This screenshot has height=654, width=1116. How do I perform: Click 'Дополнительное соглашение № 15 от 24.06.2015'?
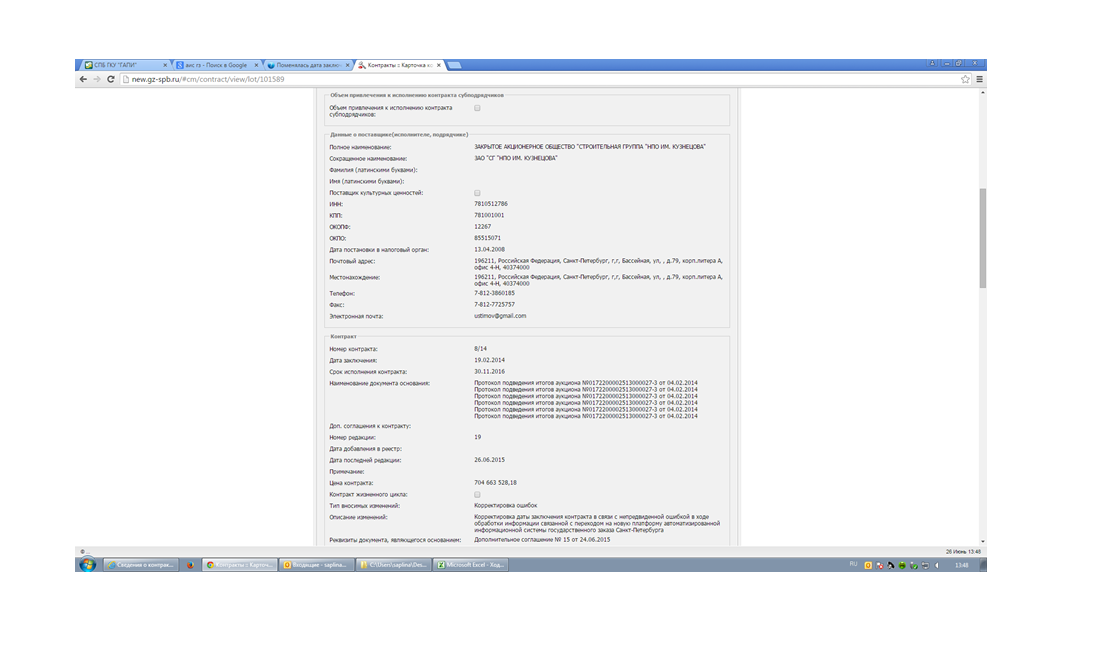click(x=542, y=540)
